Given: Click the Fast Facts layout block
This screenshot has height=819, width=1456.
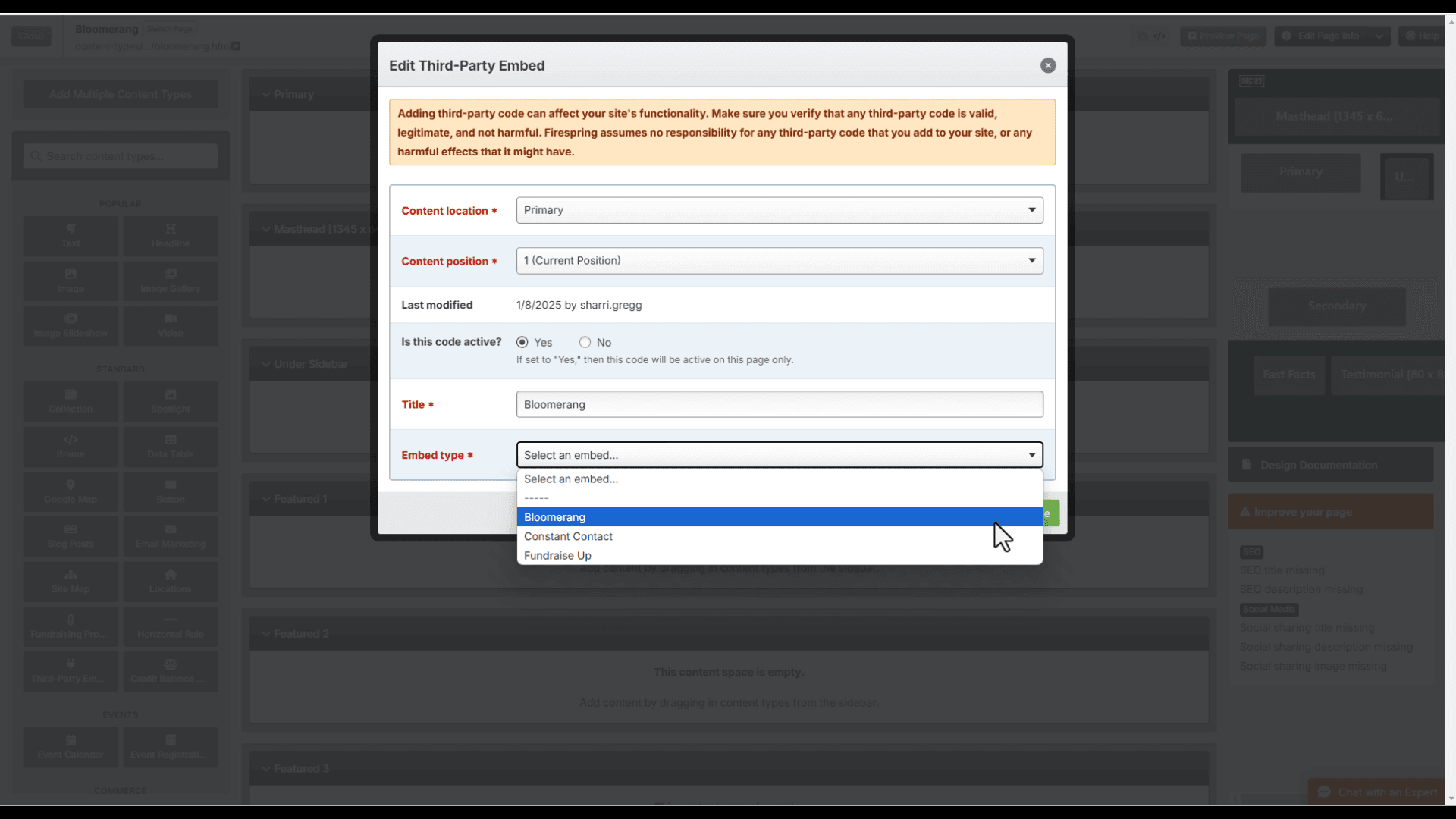Looking at the screenshot, I should pyautogui.click(x=1289, y=375).
